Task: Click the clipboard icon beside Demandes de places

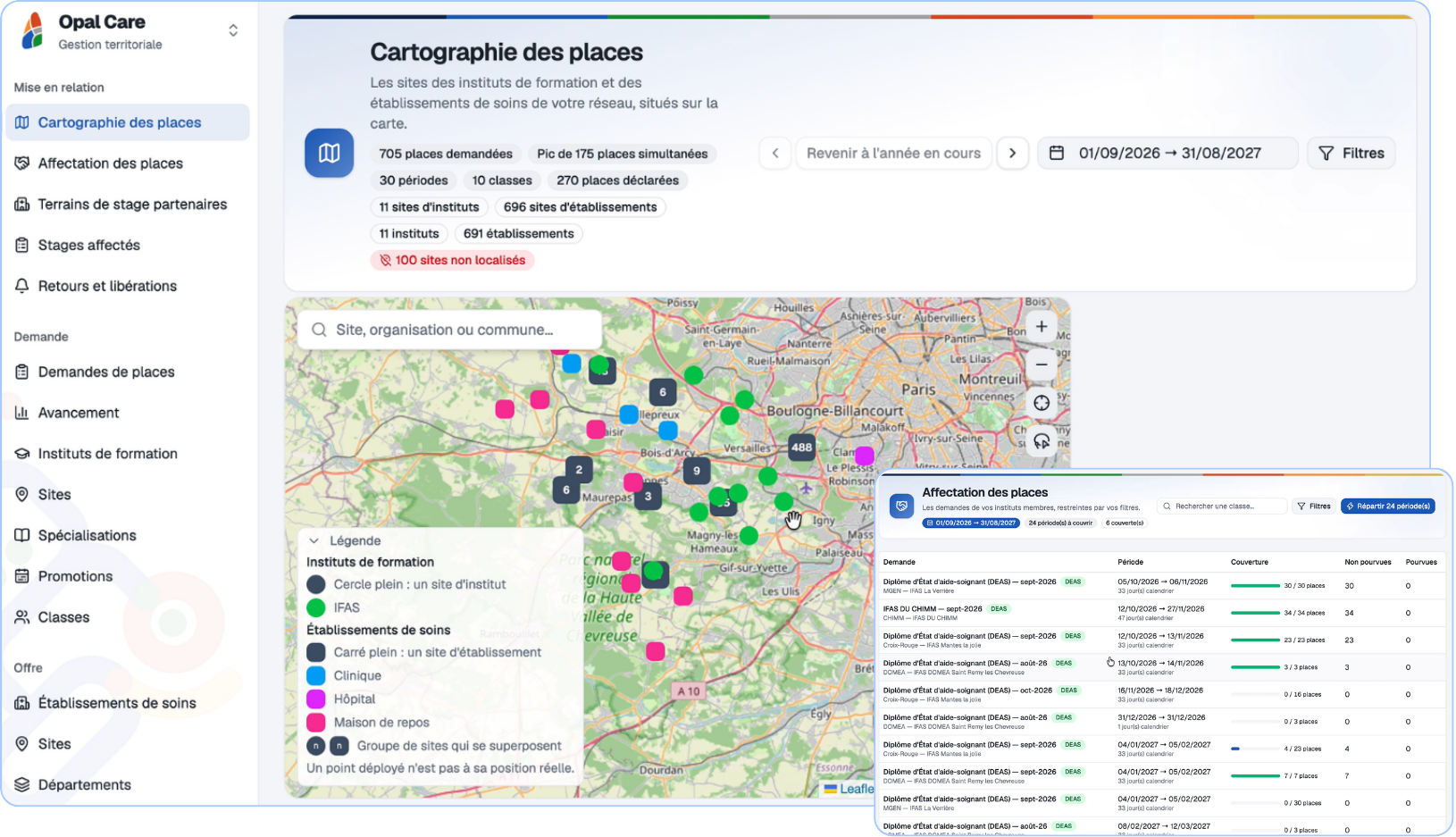Action: pos(22,372)
